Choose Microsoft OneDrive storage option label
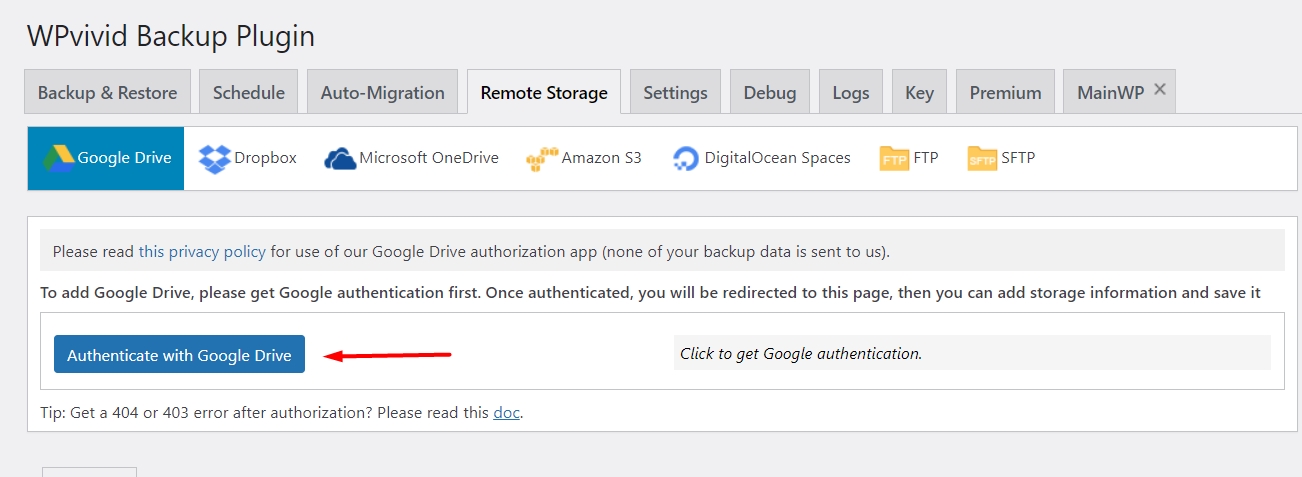This screenshot has width=1302, height=477. [429, 158]
